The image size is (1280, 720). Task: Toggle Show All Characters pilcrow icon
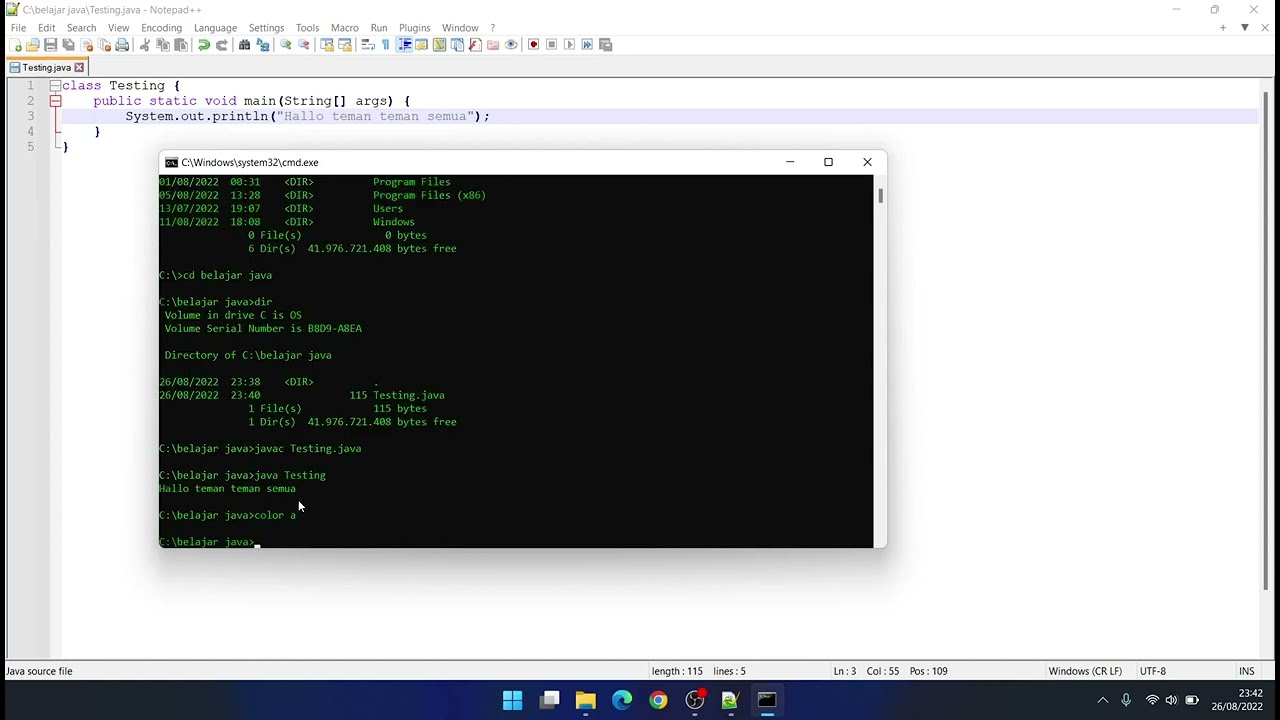coord(385,44)
